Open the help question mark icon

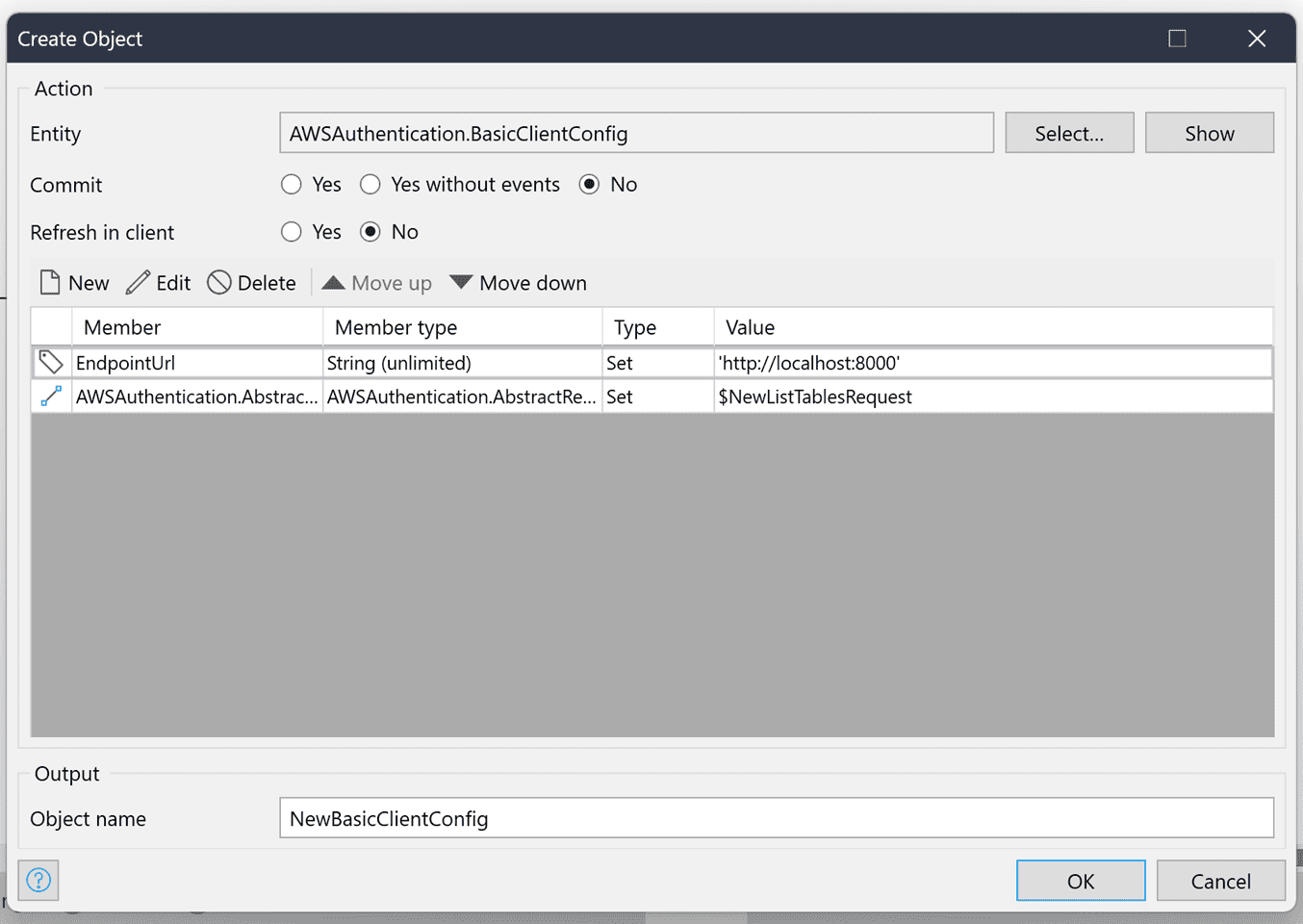tap(38, 880)
